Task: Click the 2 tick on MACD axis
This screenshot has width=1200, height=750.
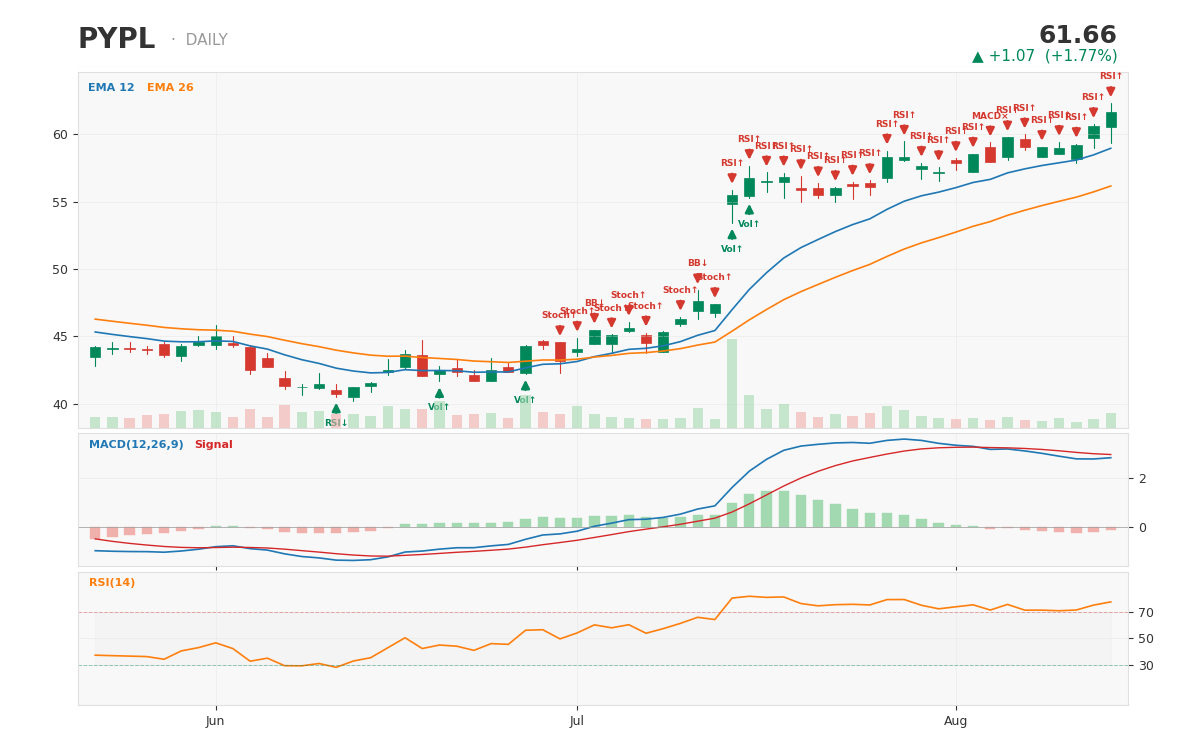Action: pyautogui.click(x=1142, y=478)
